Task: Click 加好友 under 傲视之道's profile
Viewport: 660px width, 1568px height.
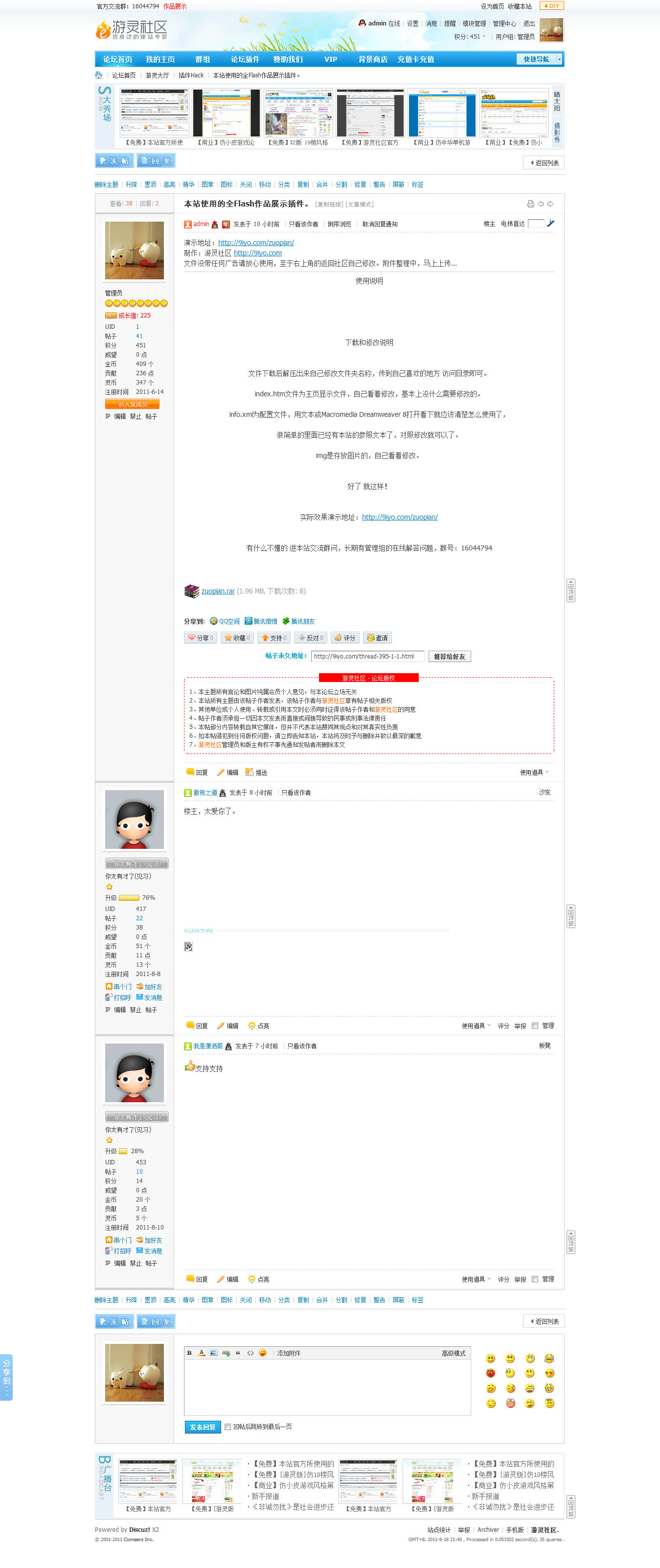Action: click(x=149, y=987)
